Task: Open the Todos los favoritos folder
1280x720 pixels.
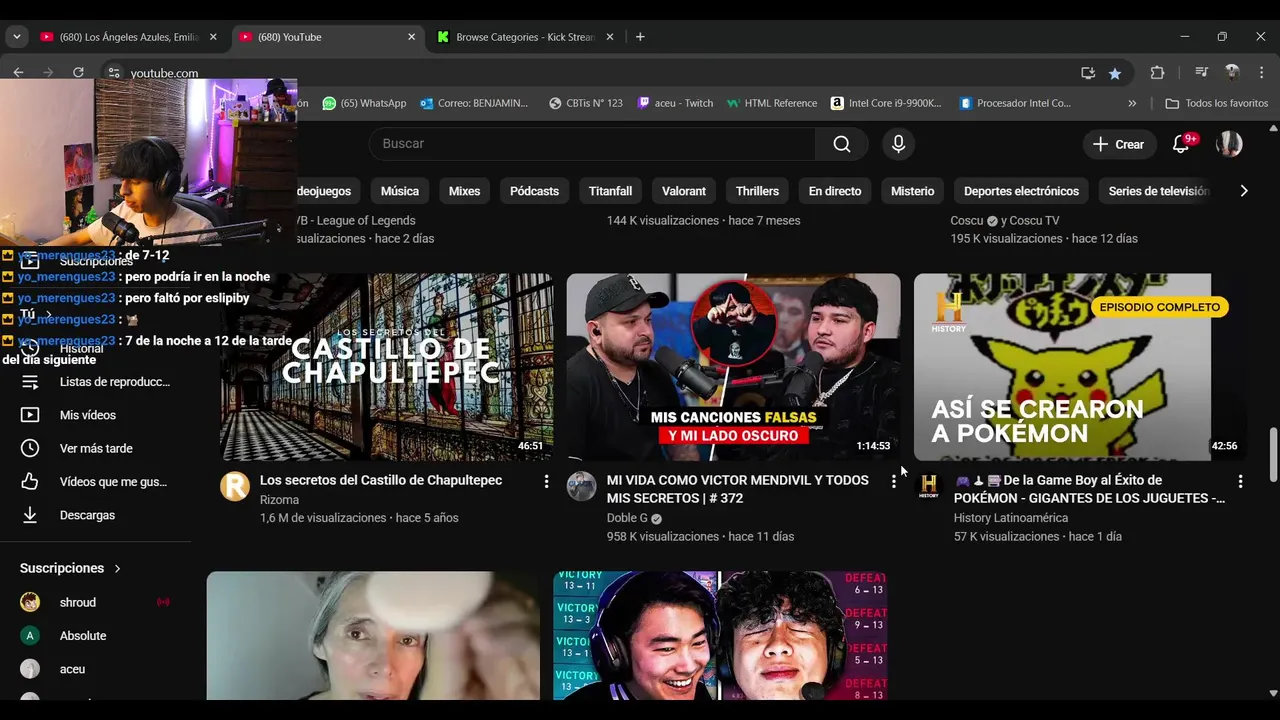Action: (x=1217, y=103)
